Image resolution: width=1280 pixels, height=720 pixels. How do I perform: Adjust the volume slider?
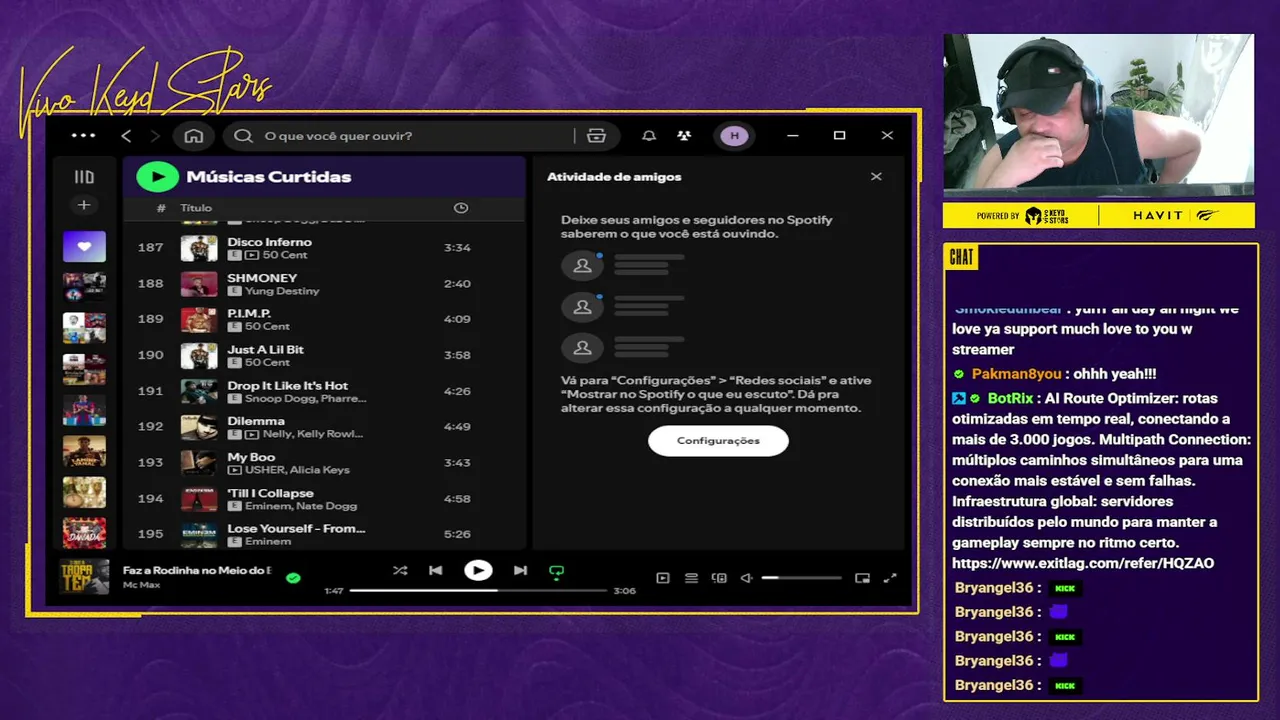coord(801,578)
